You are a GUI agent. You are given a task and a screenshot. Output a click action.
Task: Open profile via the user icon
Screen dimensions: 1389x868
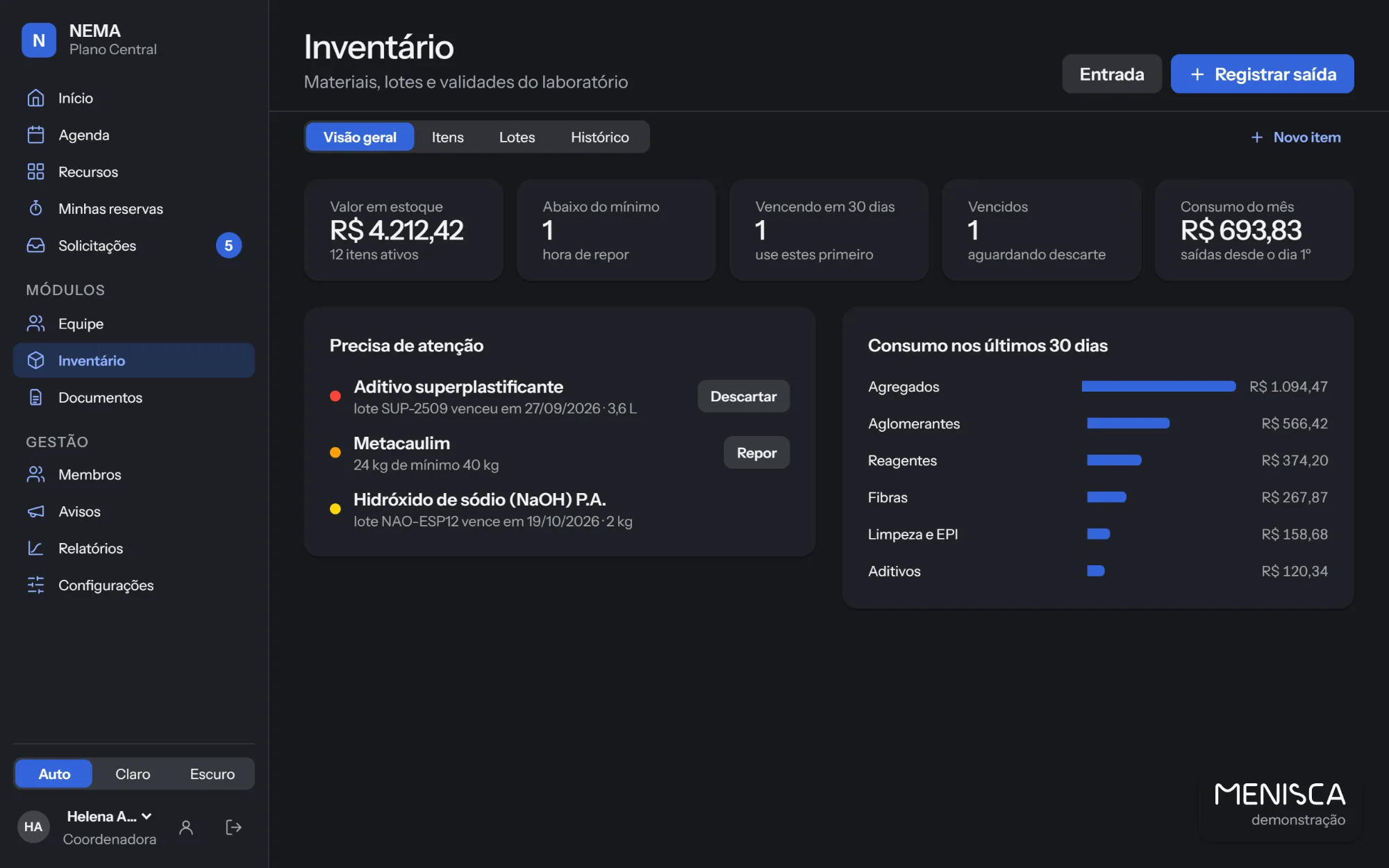coord(186,827)
